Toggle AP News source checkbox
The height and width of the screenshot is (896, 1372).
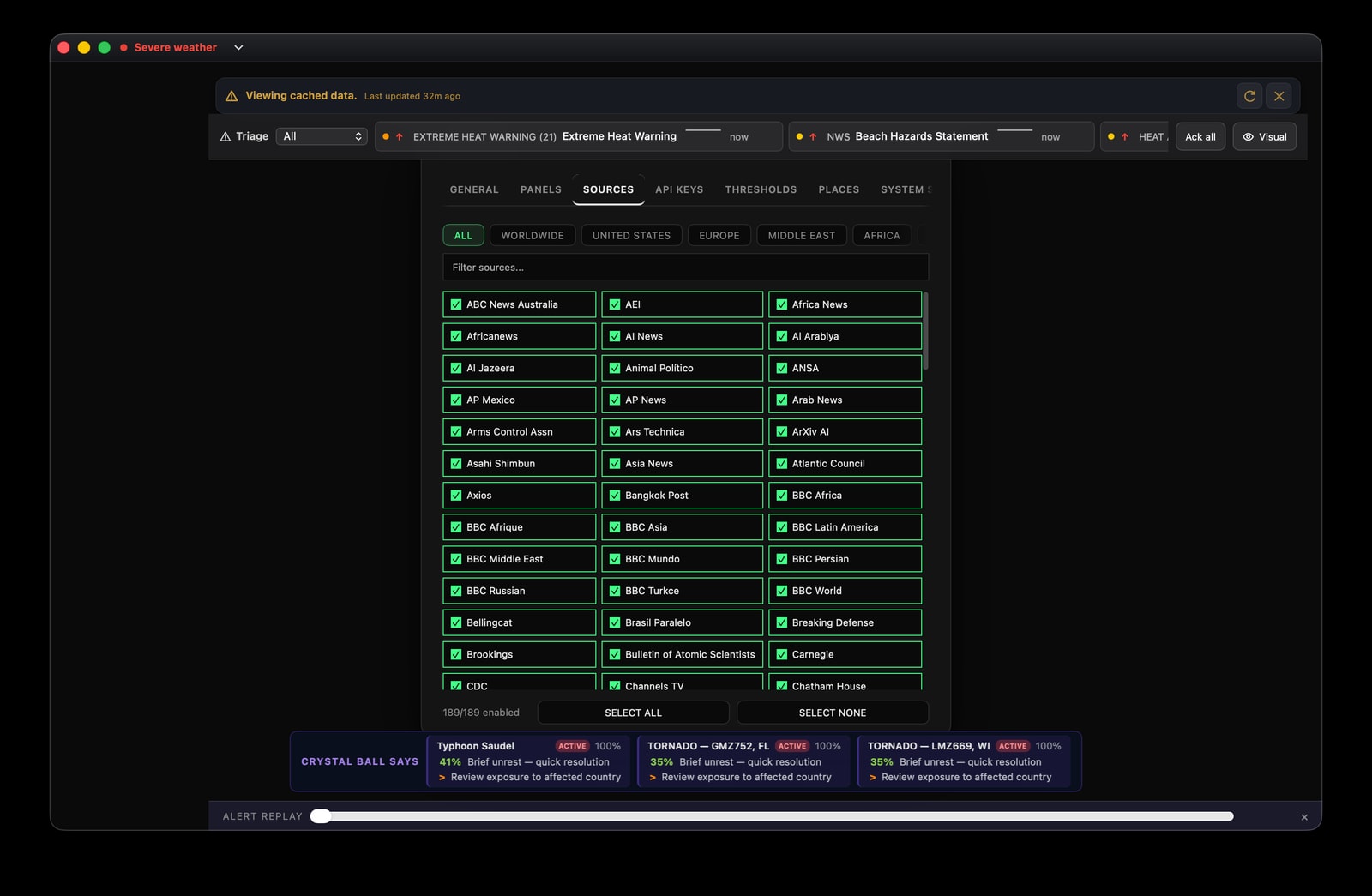click(x=615, y=400)
